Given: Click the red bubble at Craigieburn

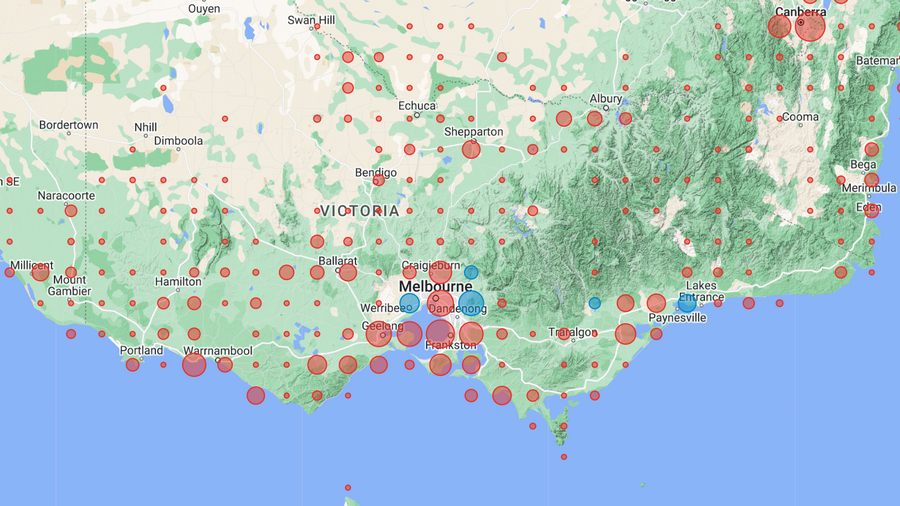Looking at the screenshot, I should coord(440,272).
